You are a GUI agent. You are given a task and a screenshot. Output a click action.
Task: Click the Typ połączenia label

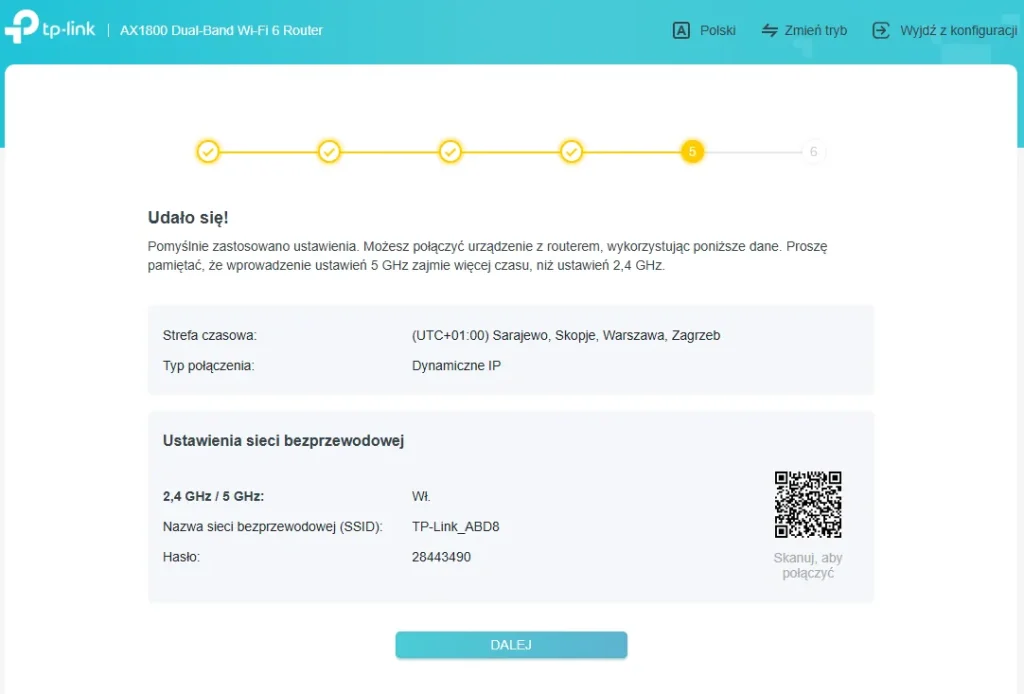tap(208, 366)
